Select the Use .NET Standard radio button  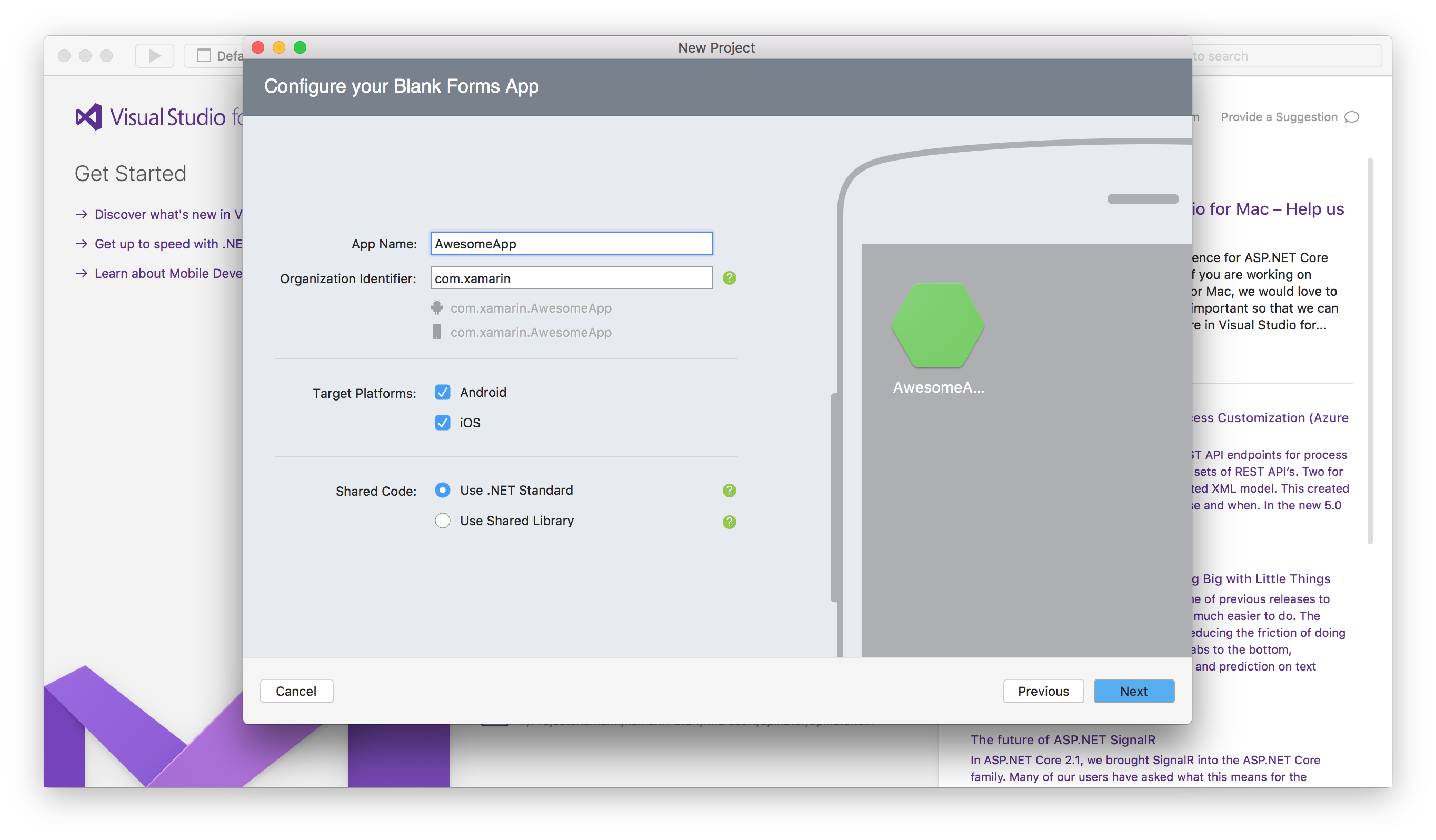[x=442, y=490]
